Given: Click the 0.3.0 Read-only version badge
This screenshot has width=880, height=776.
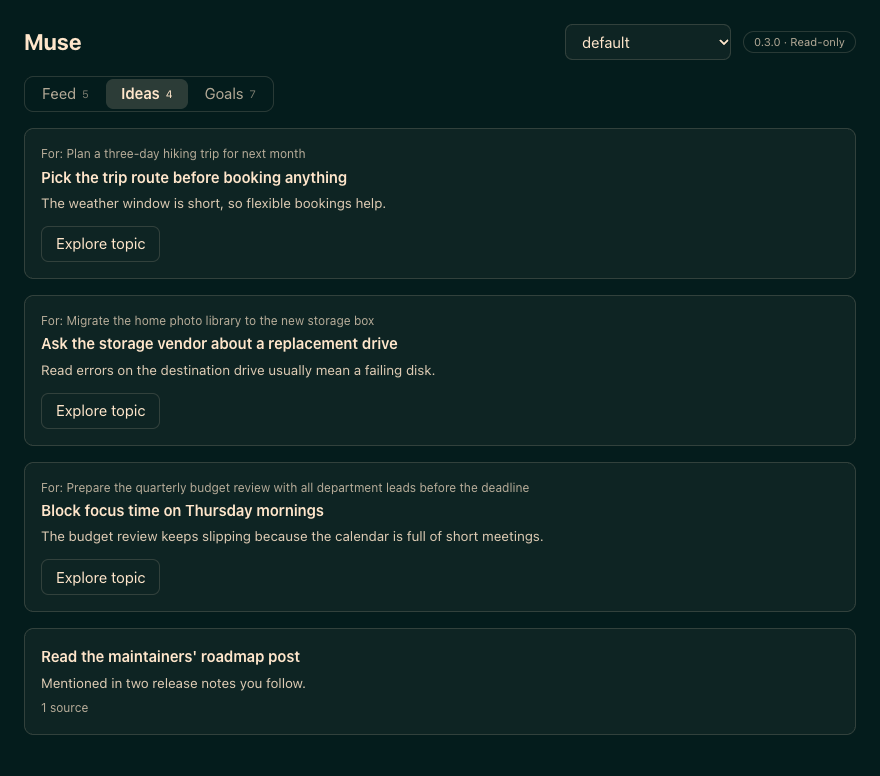Looking at the screenshot, I should (x=799, y=42).
